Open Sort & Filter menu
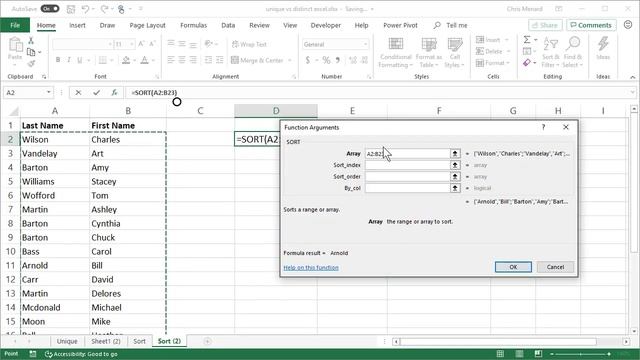This screenshot has height=360, width=640. (550, 53)
